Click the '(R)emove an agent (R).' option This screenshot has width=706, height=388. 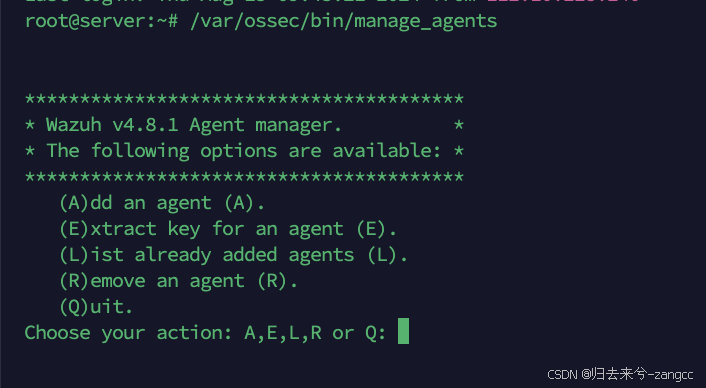pyautogui.click(x=178, y=281)
